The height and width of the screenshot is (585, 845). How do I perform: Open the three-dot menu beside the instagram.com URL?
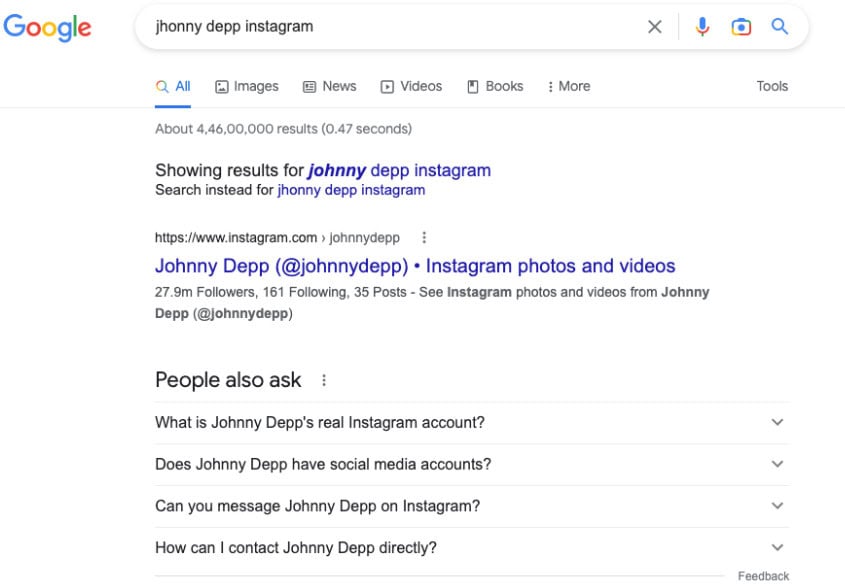424,238
